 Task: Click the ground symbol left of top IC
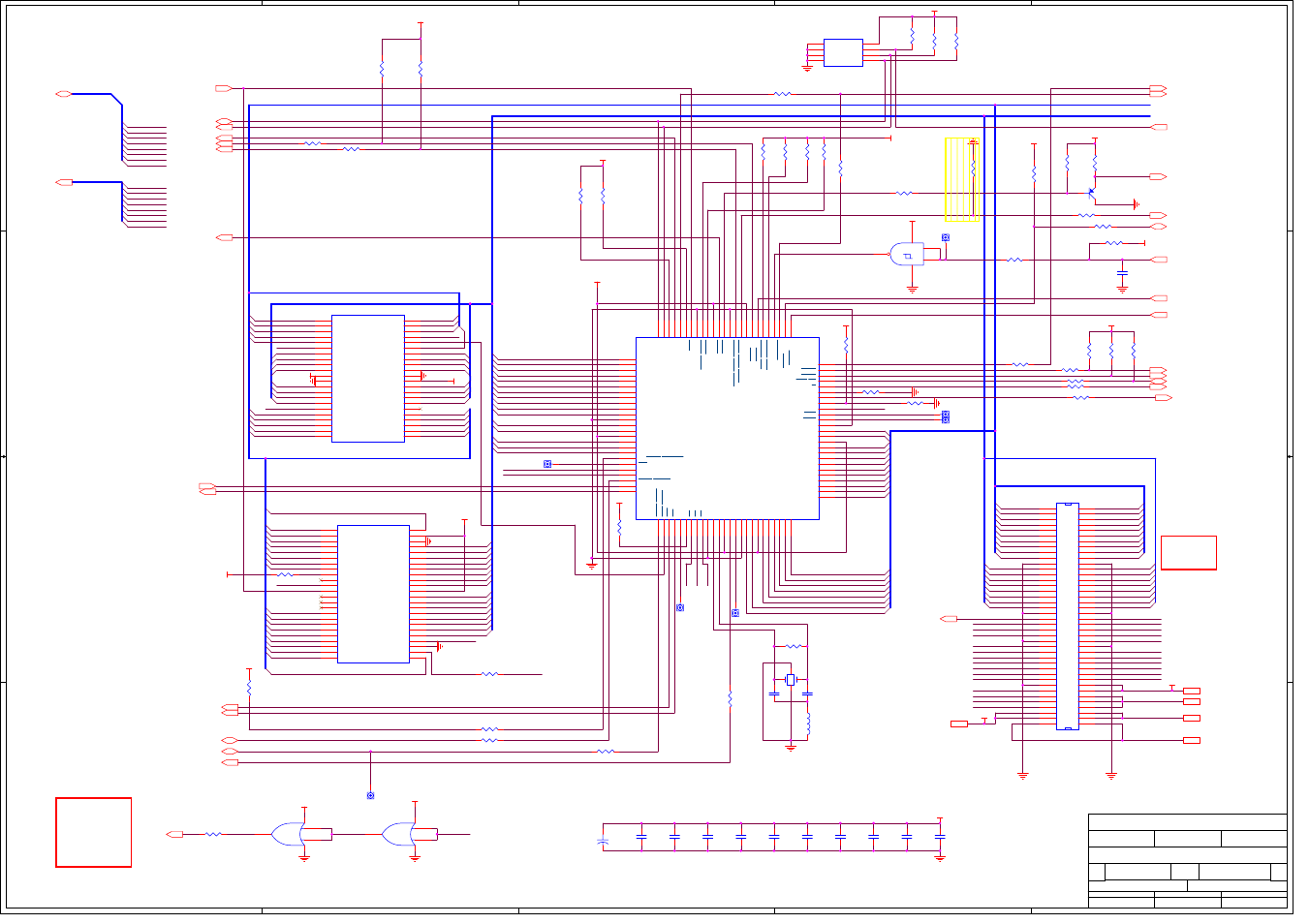tap(807, 68)
